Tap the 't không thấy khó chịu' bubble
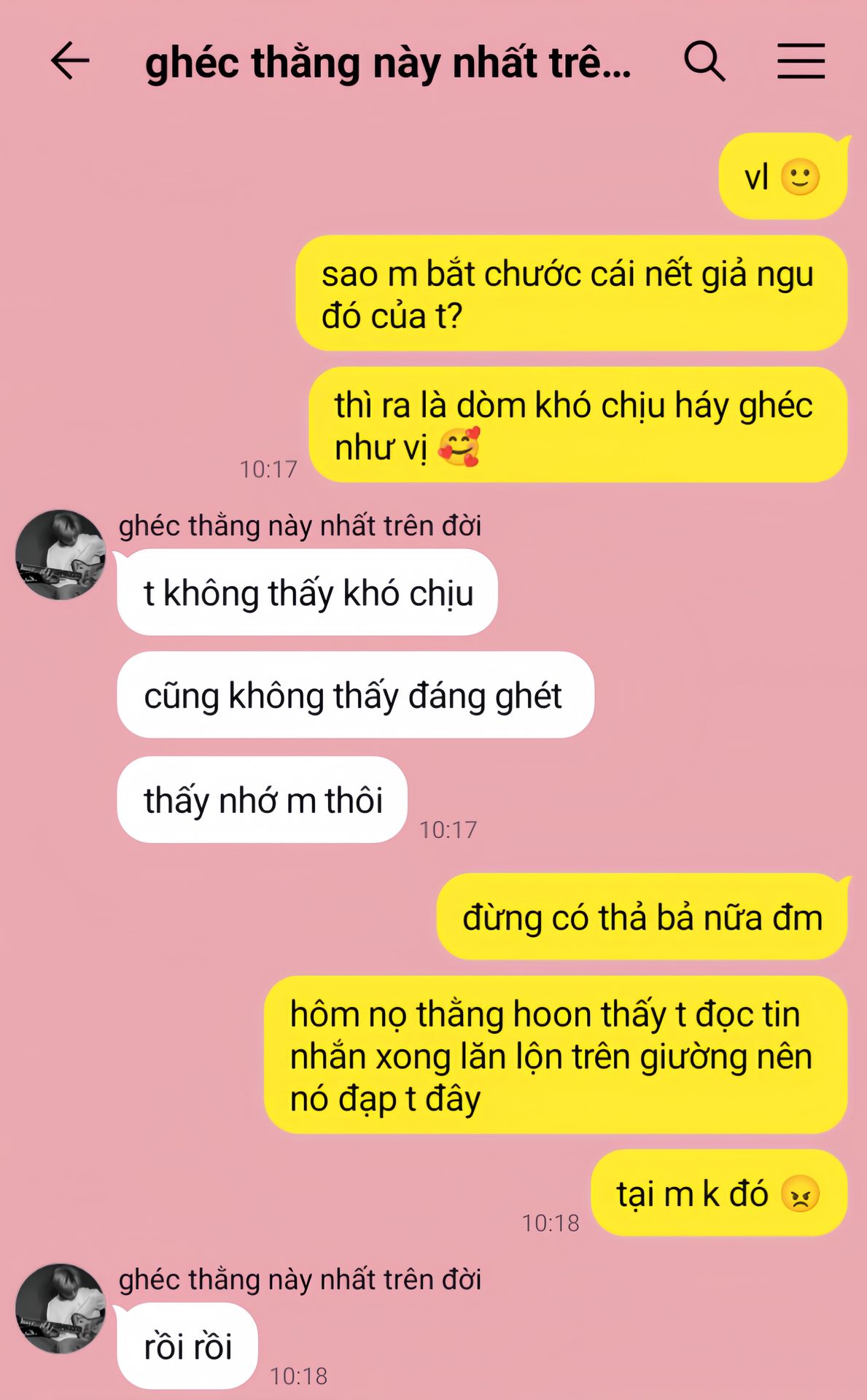The width and height of the screenshot is (867, 1400). (307, 592)
